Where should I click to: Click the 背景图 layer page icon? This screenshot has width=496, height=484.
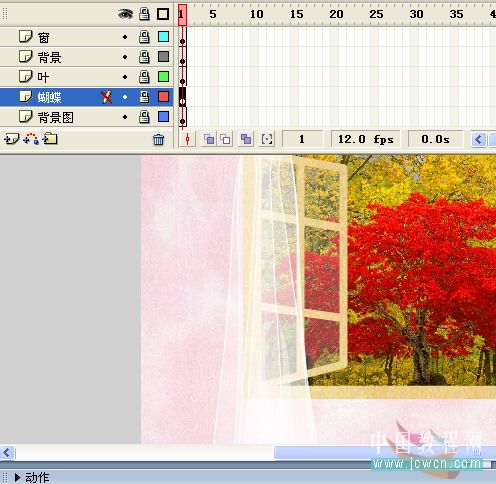pyautogui.click(x=26, y=116)
